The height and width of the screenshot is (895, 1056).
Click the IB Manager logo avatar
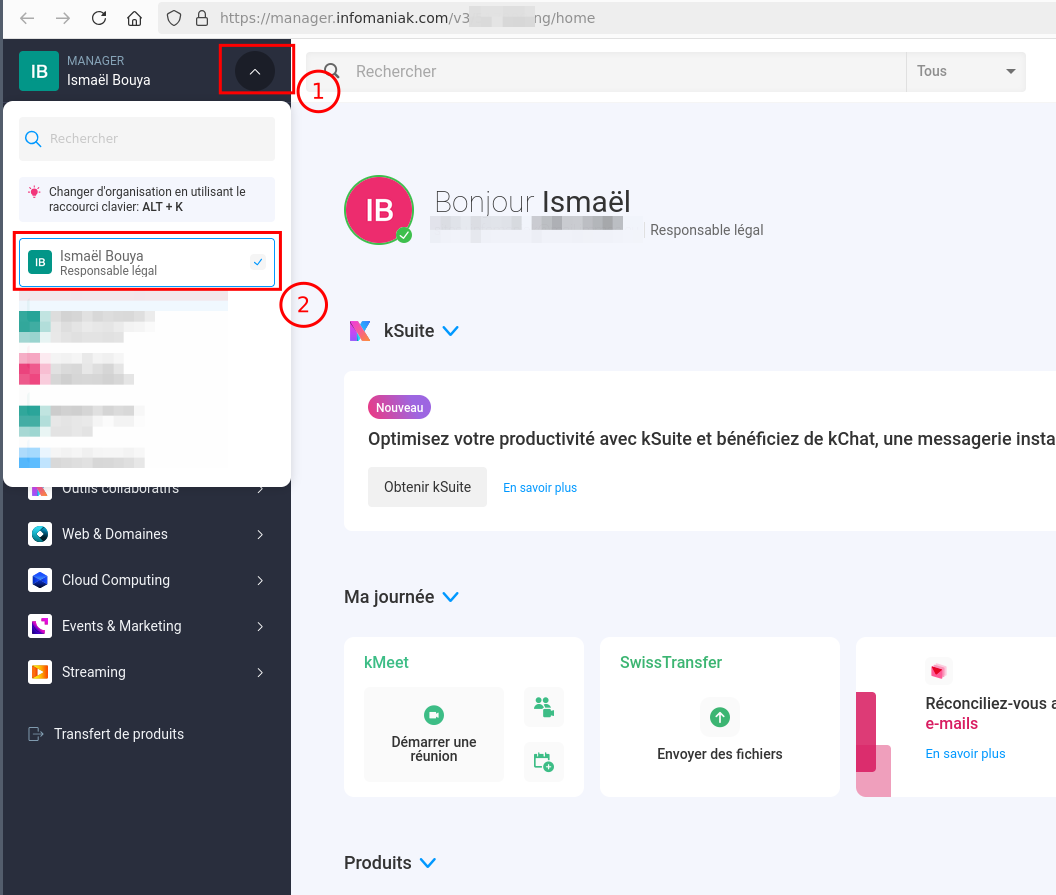(39, 71)
